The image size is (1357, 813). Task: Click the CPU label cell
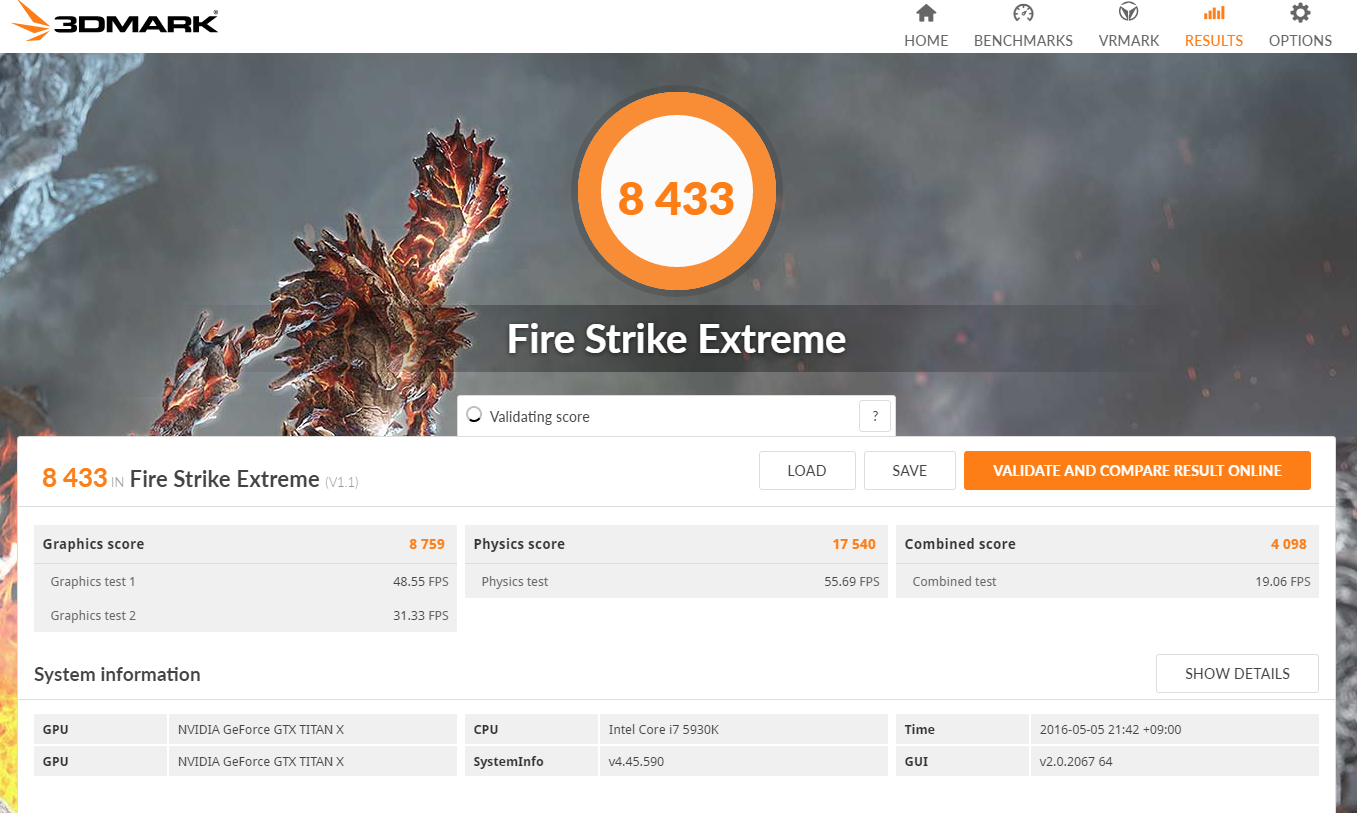pyautogui.click(x=531, y=730)
